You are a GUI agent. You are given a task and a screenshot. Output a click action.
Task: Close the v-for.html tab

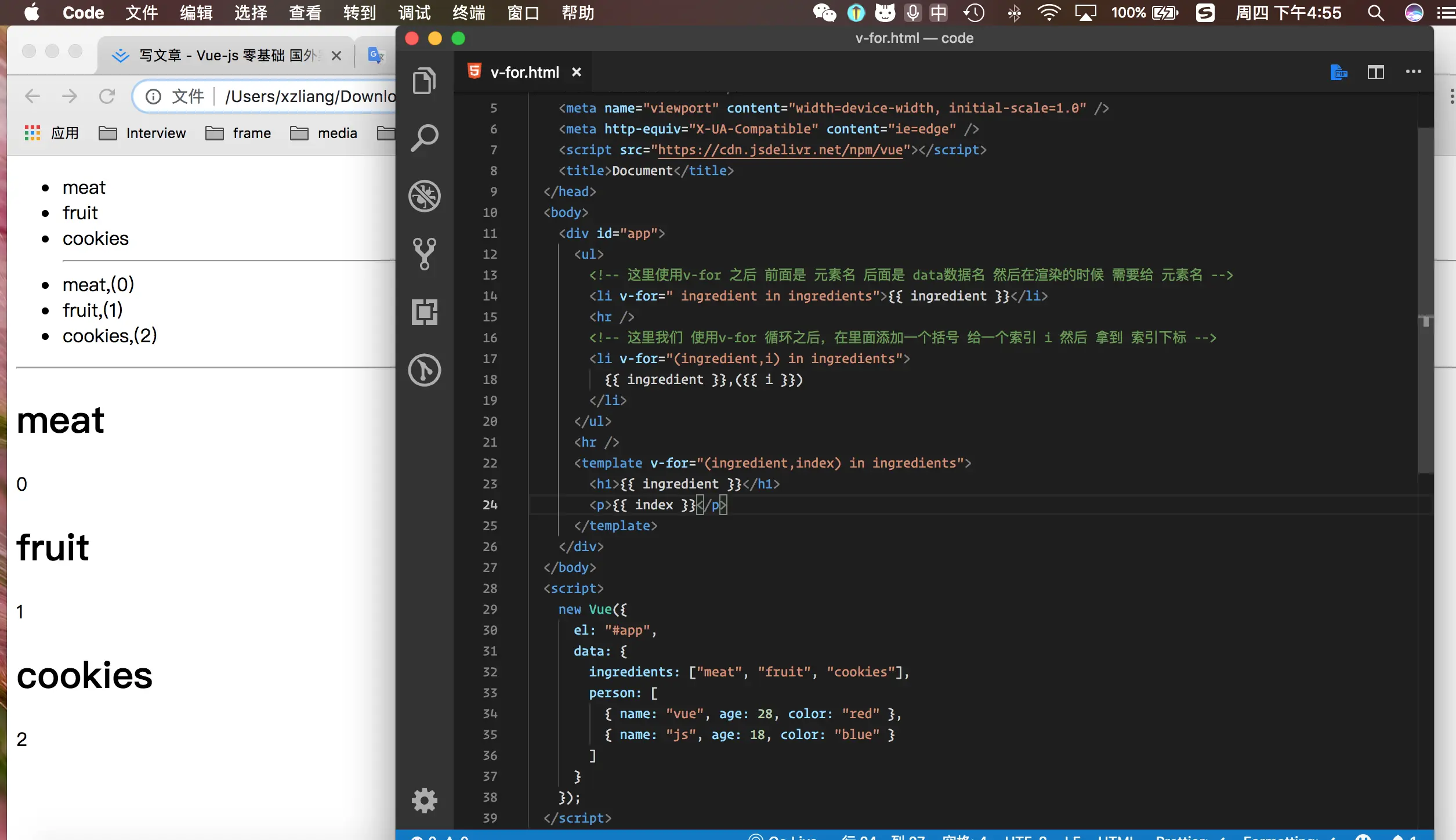pyautogui.click(x=576, y=72)
